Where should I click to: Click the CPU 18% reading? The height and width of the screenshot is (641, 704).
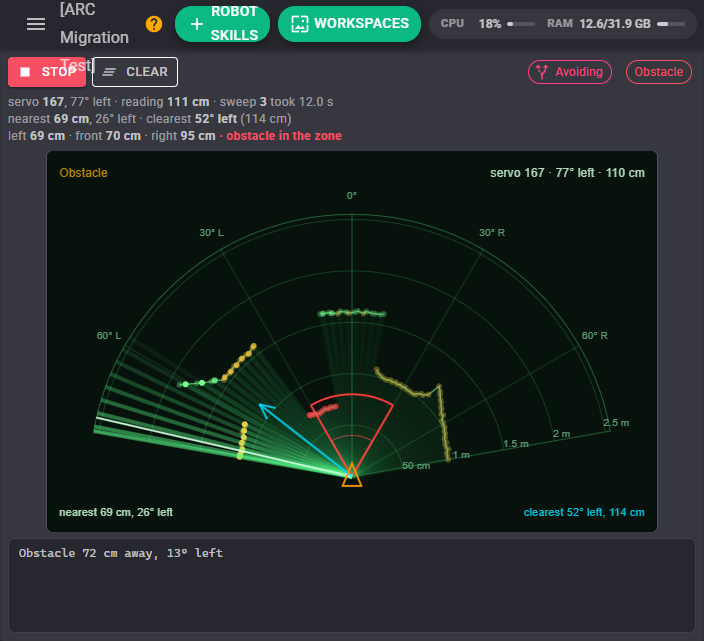coord(490,24)
